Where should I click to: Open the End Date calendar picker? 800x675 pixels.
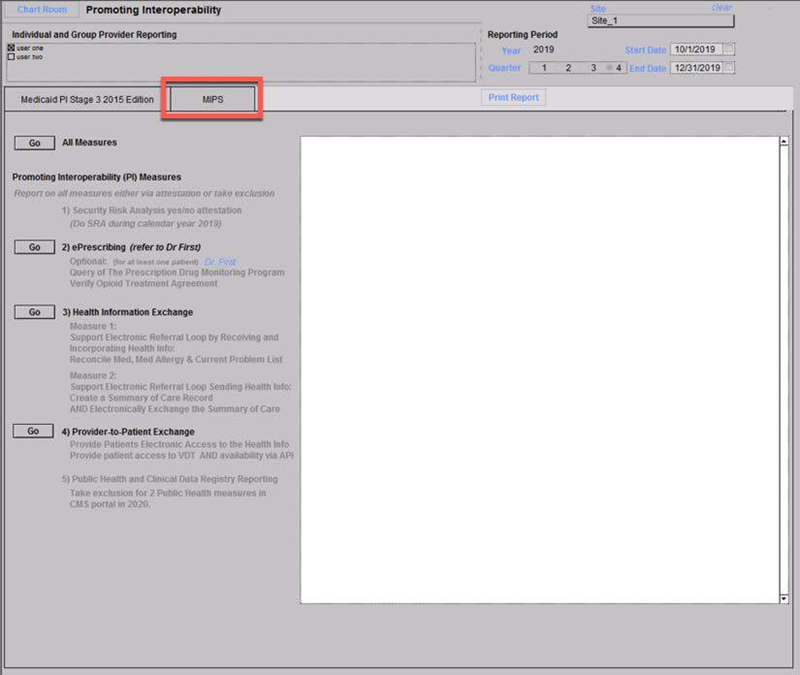(729, 68)
